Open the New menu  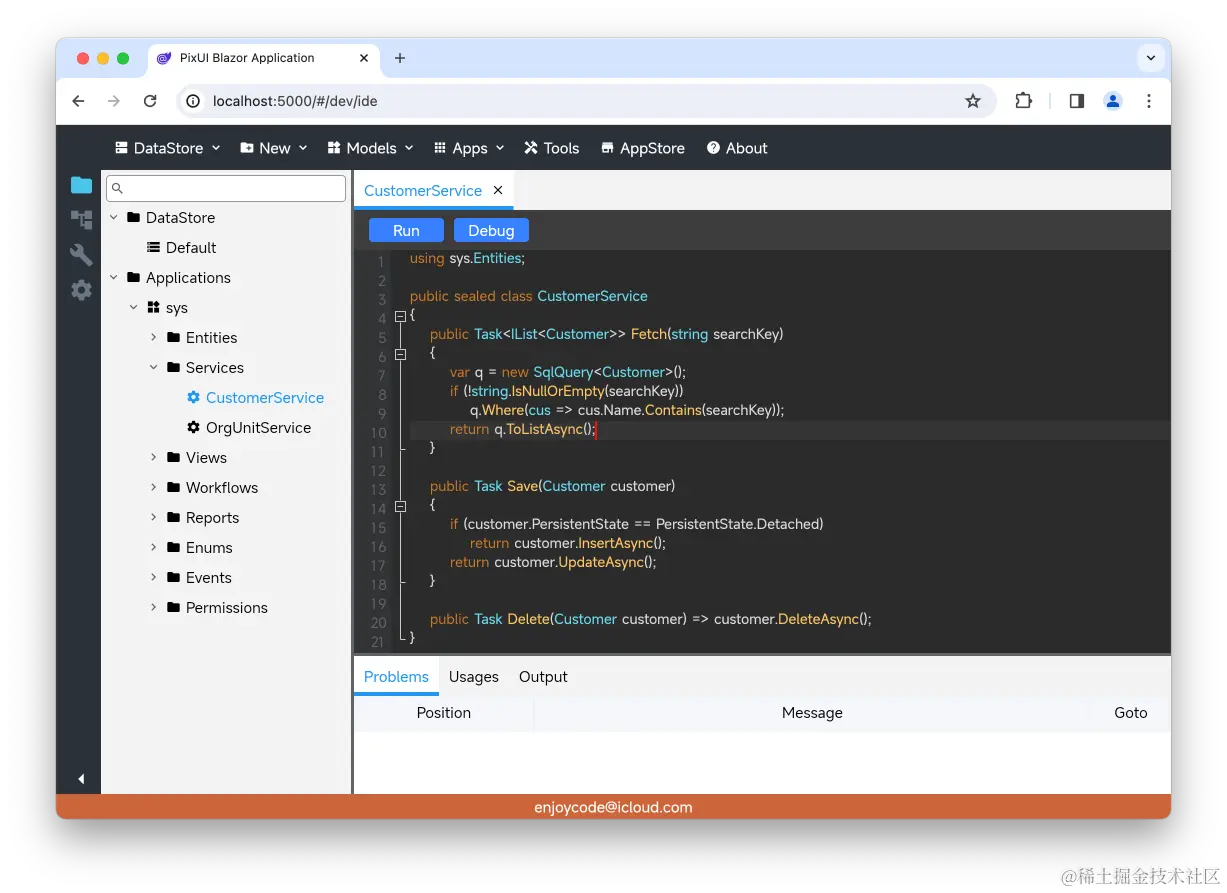274,148
